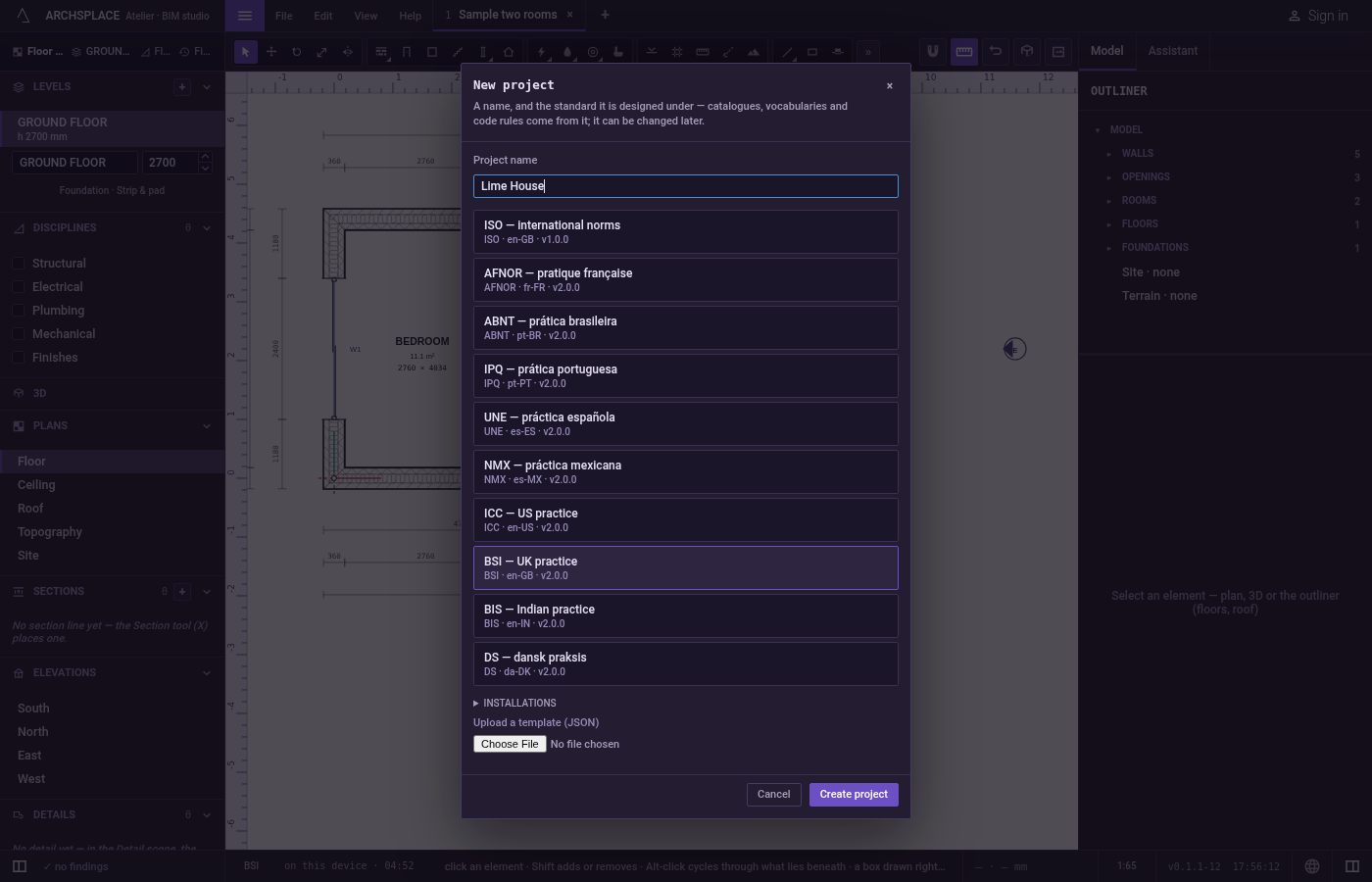Click the hamburger menu icon
This screenshot has height=882, width=1372.
245,16
